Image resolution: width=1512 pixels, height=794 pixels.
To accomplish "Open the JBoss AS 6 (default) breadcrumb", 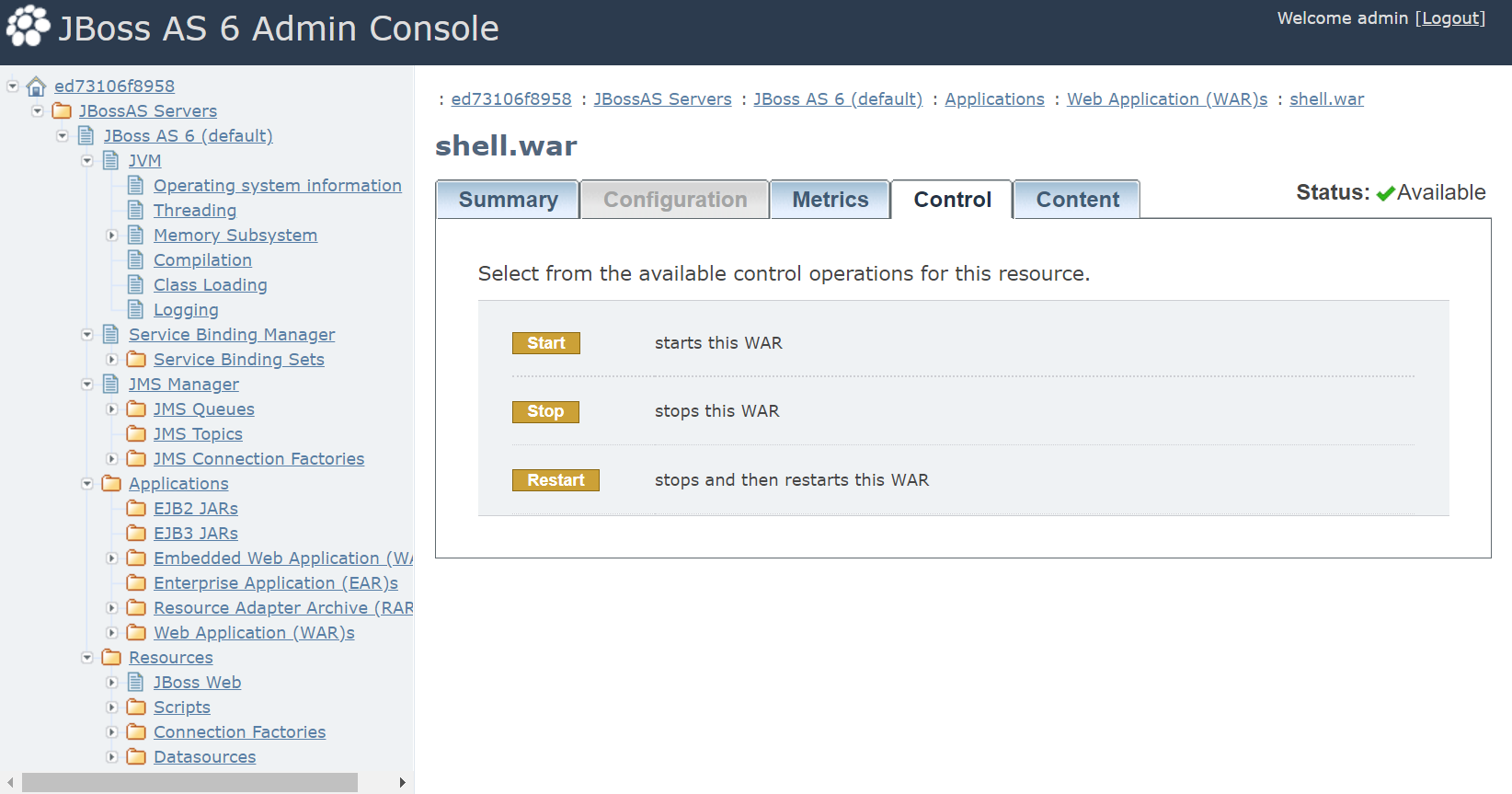I will pyautogui.click(x=838, y=99).
